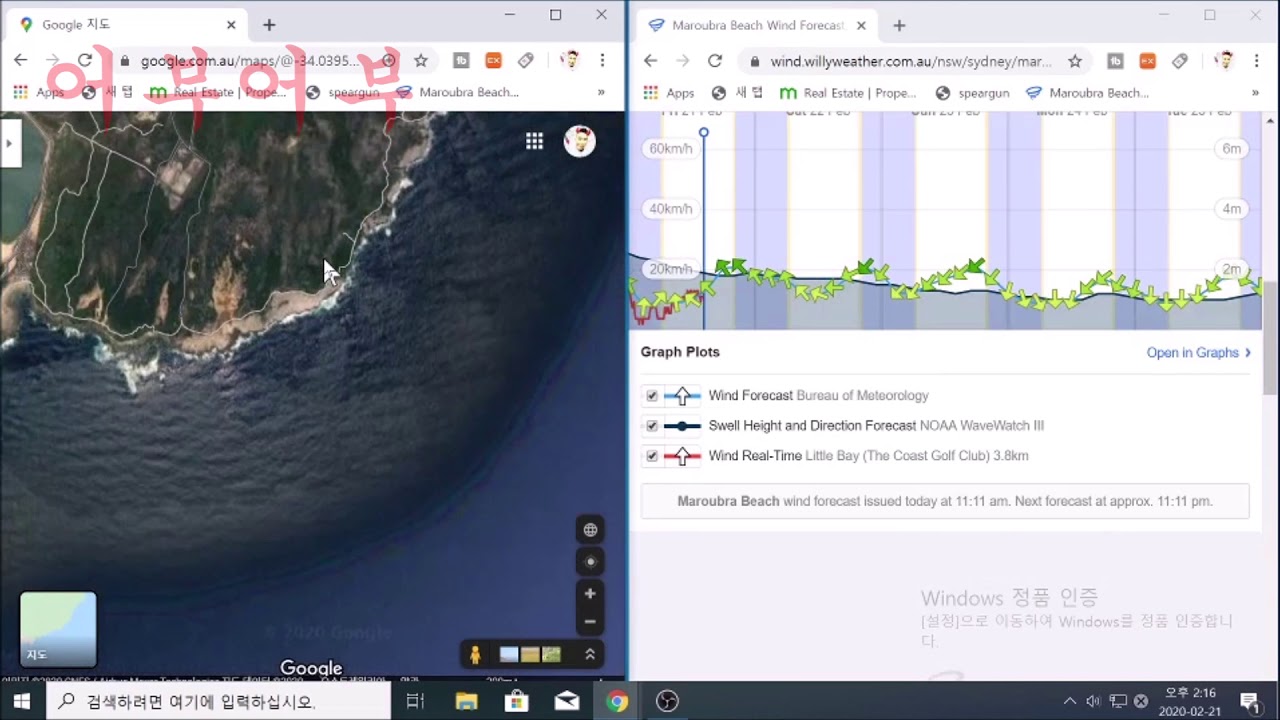Open Chrome menu in Google Maps window

click(602, 61)
